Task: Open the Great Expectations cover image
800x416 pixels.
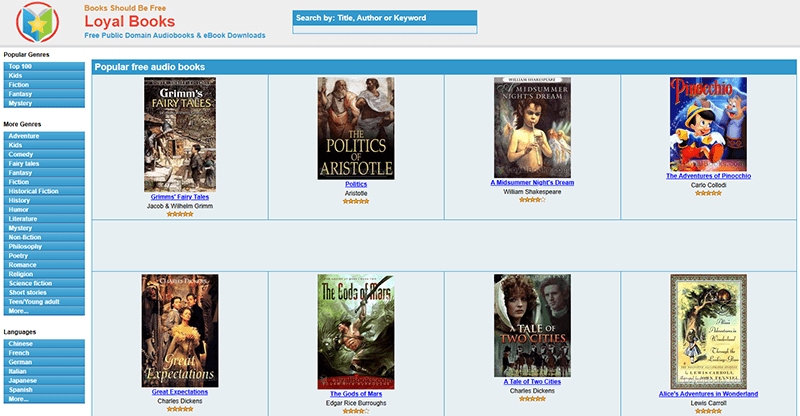Action: point(180,331)
